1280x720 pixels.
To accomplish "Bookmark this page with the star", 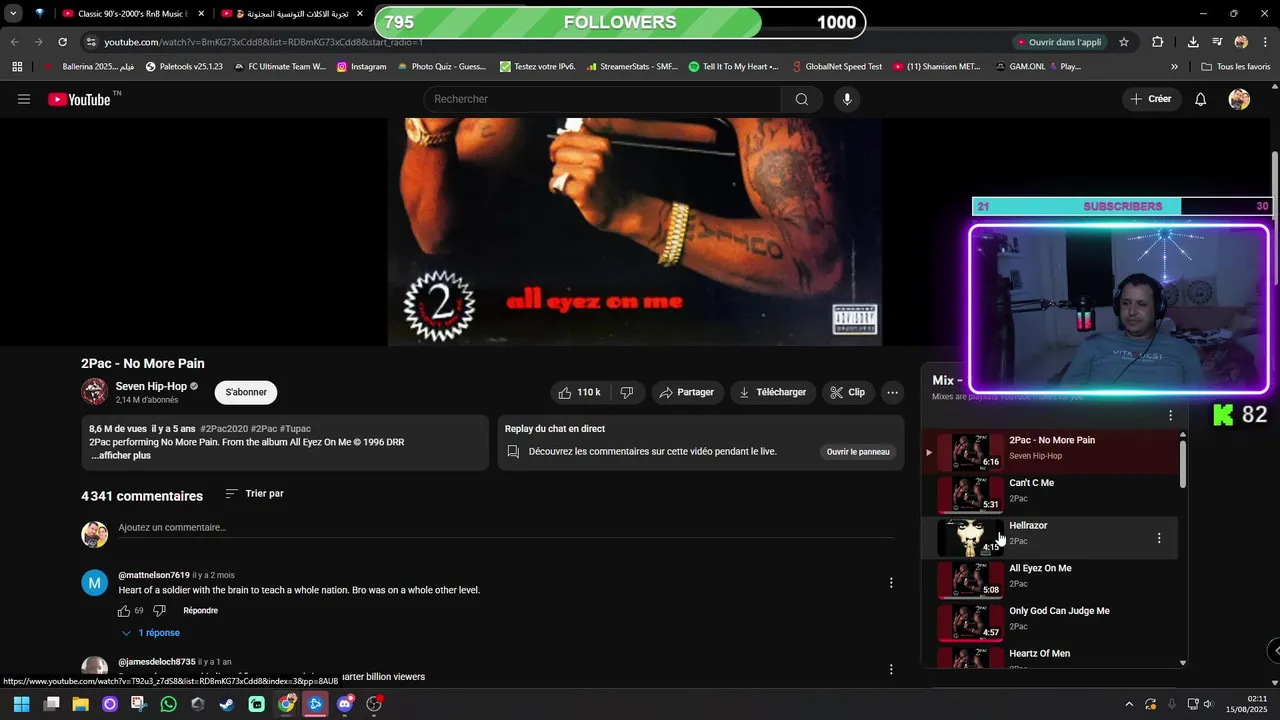I will [x=1124, y=42].
